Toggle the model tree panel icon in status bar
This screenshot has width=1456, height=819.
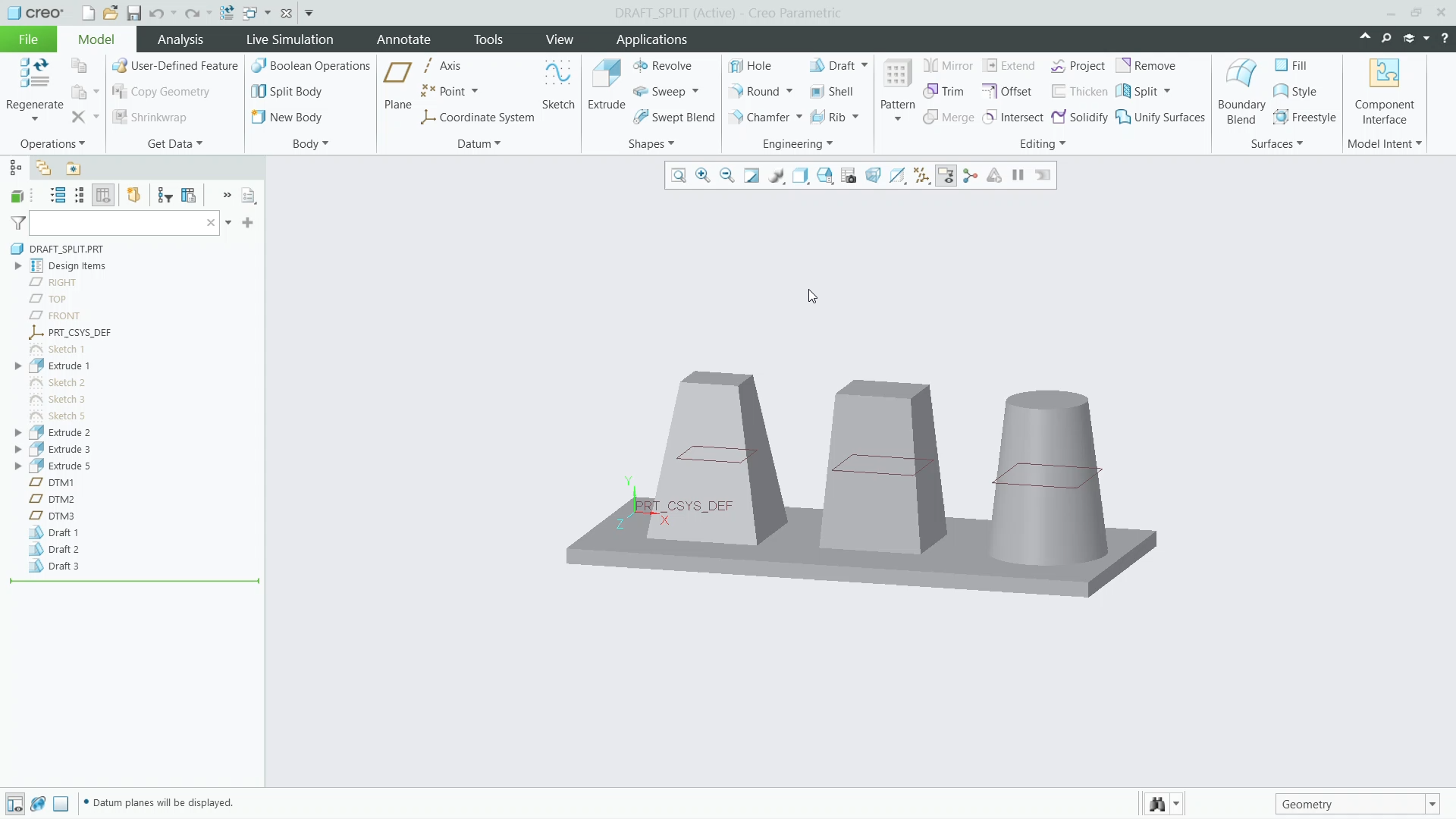click(14, 804)
